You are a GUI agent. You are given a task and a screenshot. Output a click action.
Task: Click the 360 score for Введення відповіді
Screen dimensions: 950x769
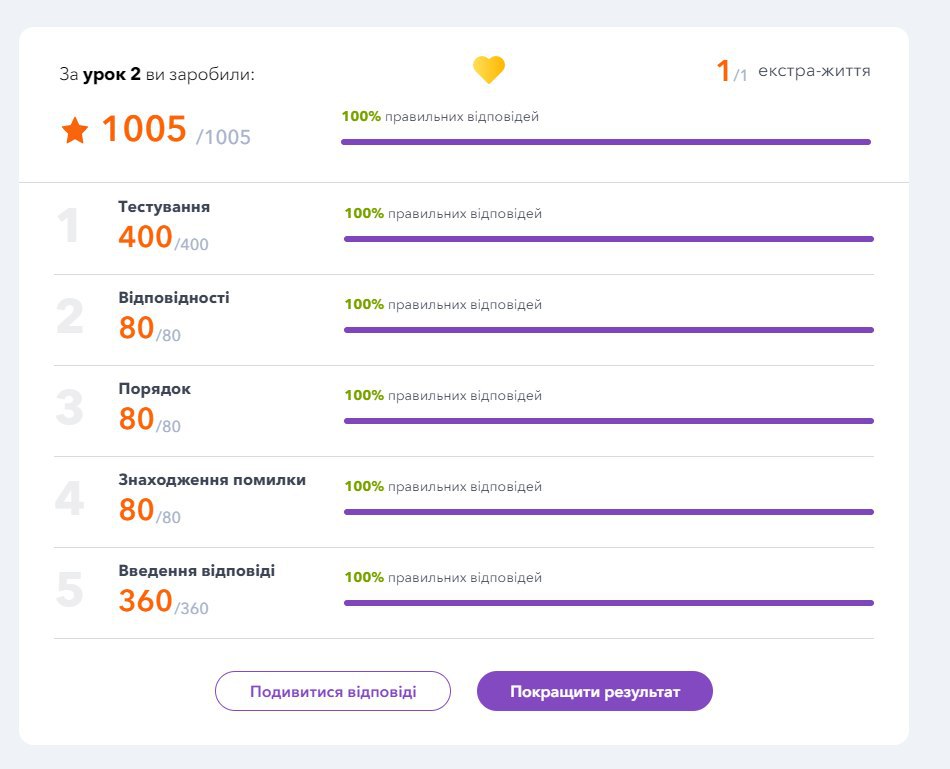145,600
